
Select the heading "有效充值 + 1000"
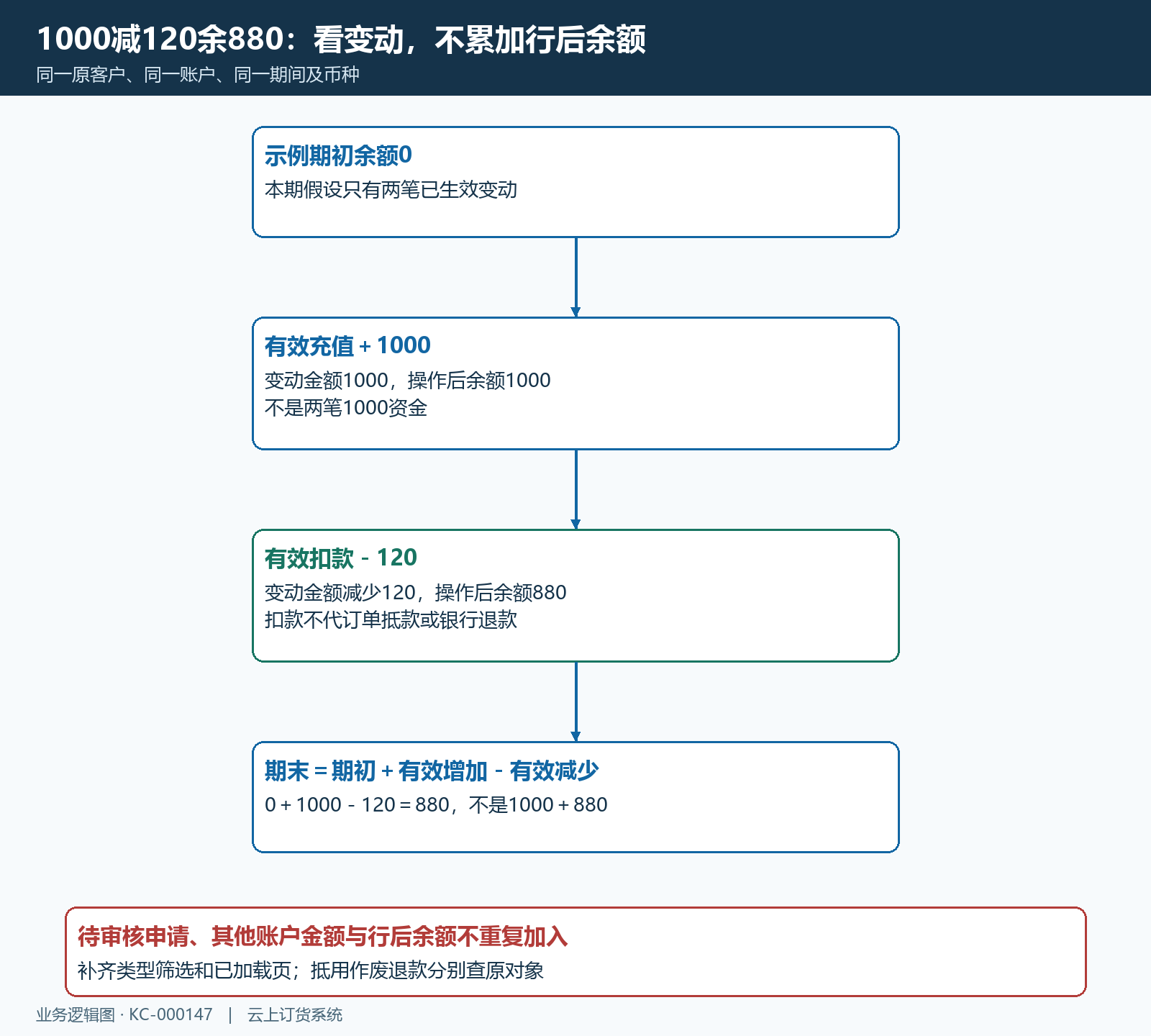347,346
